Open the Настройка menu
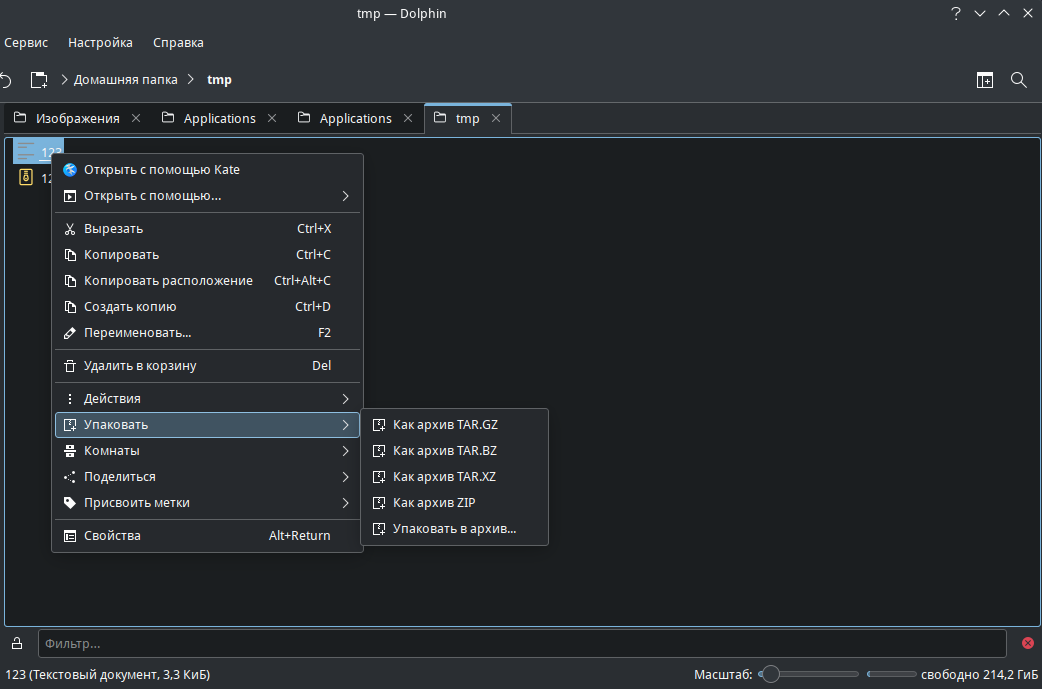The height and width of the screenshot is (689, 1042). [100, 43]
